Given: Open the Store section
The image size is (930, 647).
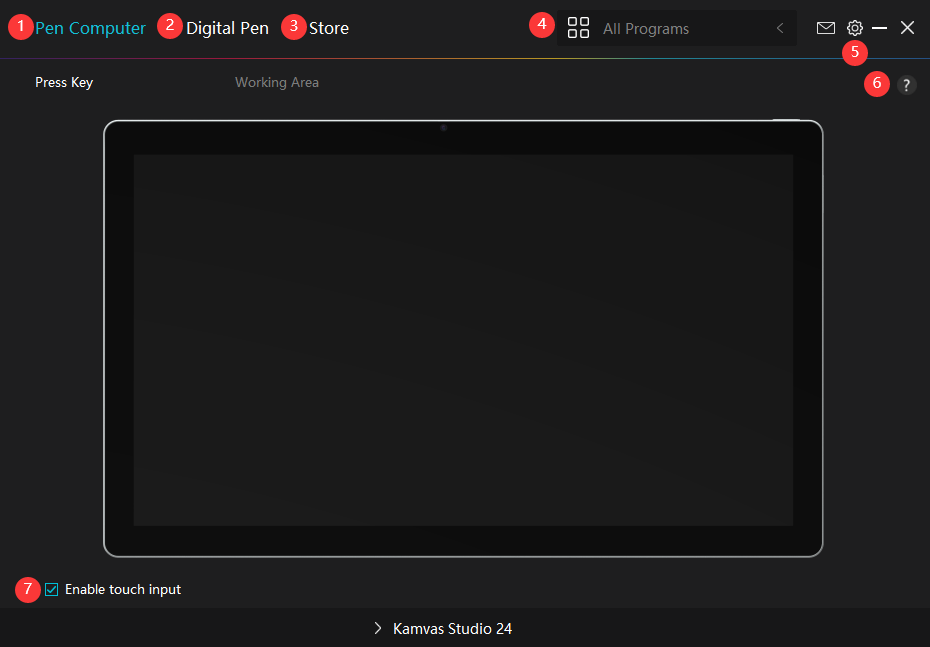Looking at the screenshot, I should (329, 28).
